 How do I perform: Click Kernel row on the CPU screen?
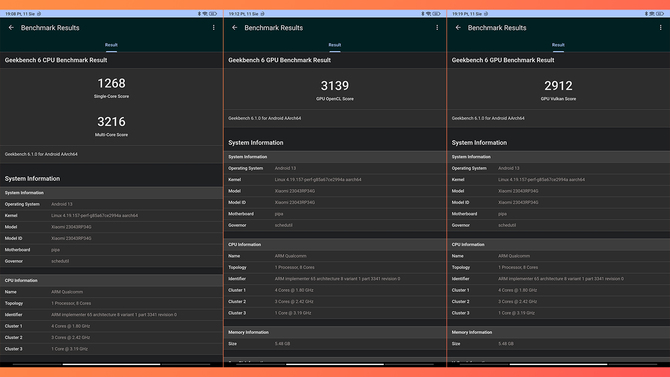(111, 216)
